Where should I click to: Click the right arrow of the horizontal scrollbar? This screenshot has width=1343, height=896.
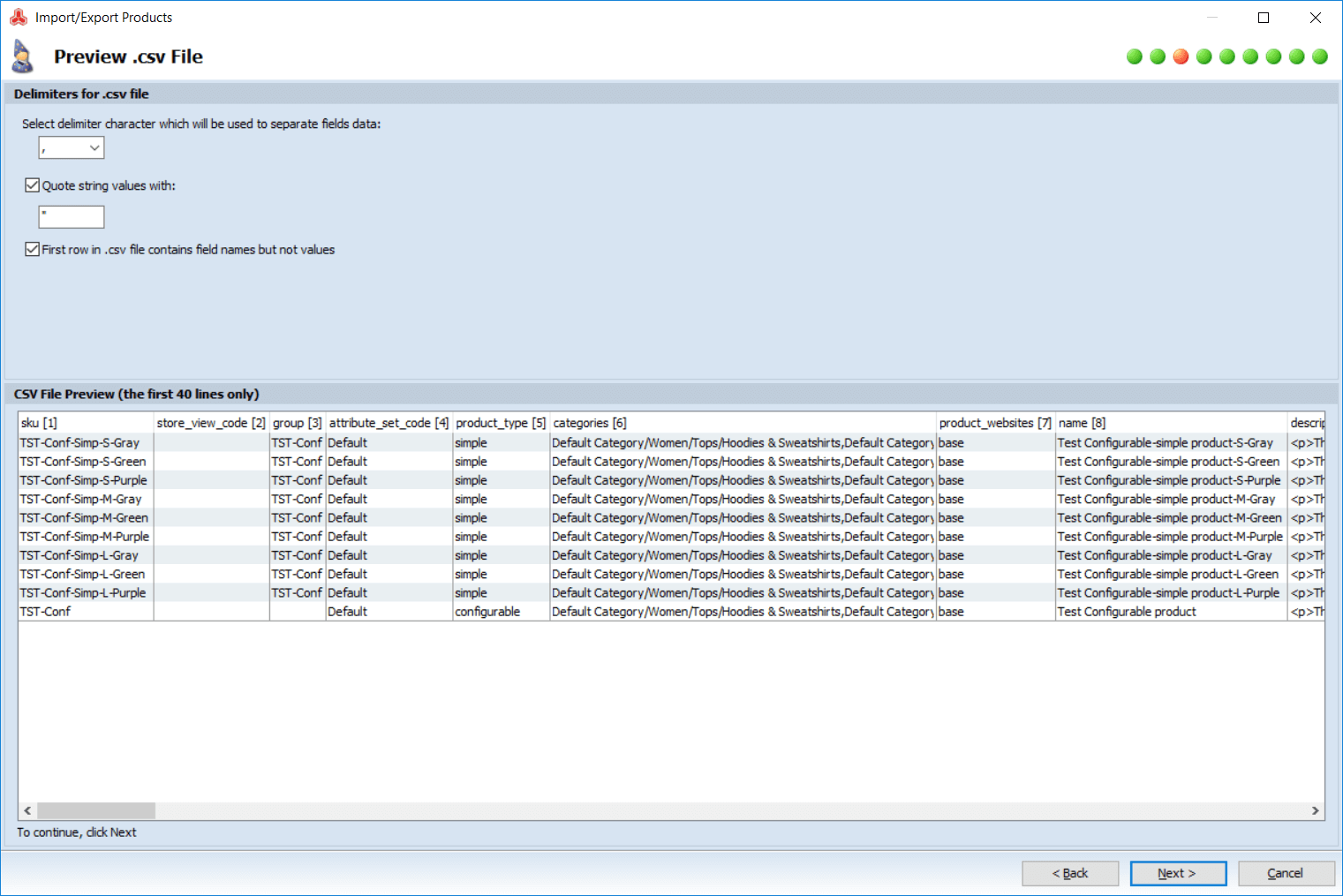(1315, 810)
